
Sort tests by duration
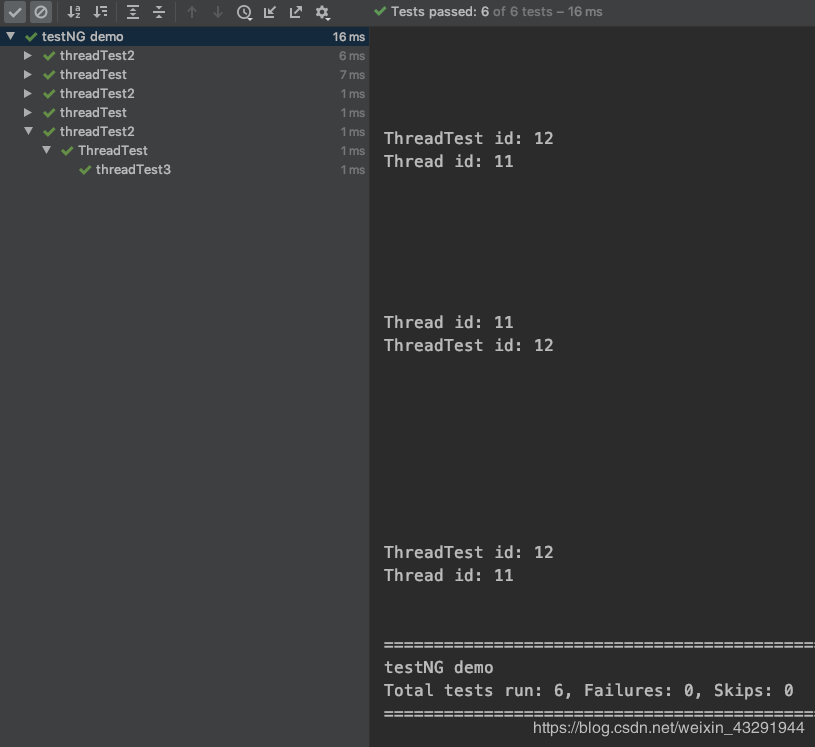[100, 12]
